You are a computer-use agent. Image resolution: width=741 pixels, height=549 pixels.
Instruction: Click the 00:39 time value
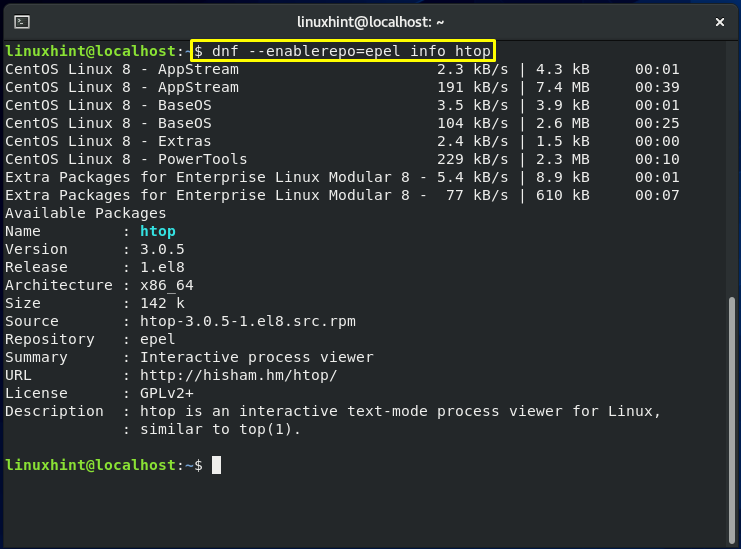tap(657, 87)
